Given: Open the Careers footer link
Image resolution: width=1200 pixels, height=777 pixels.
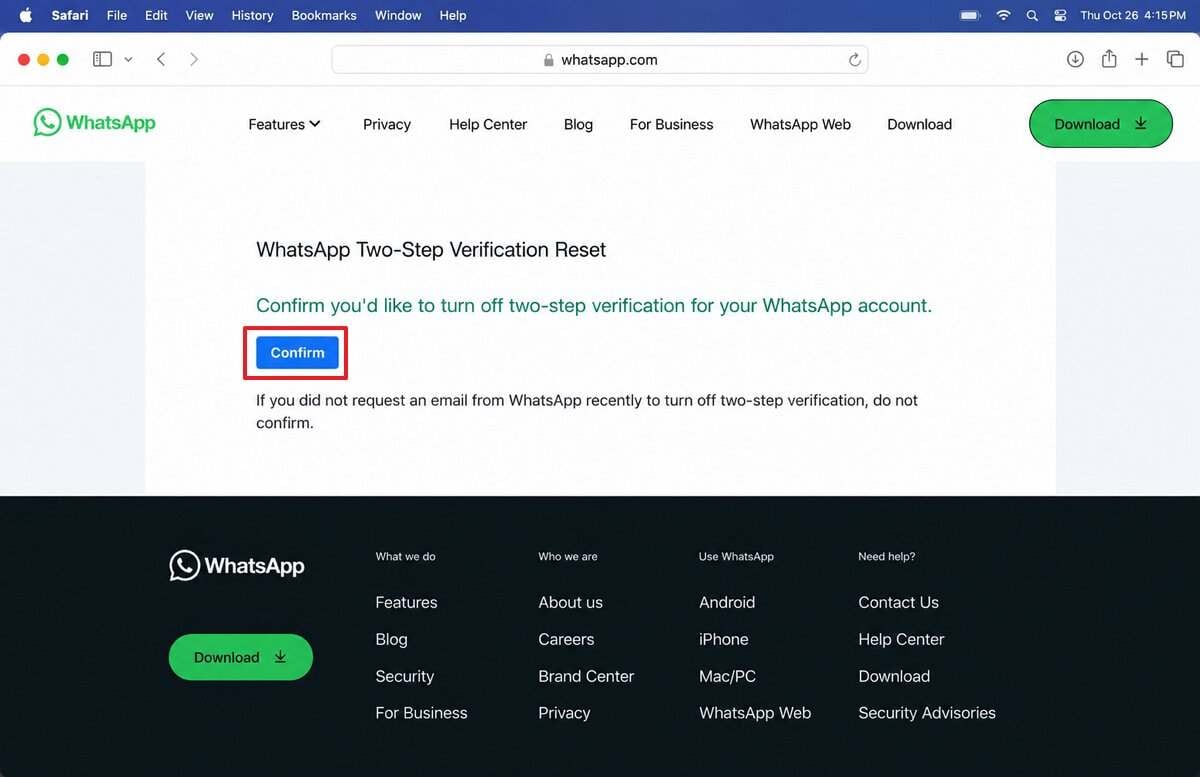Looking at the screenshot, I should [566, 639].
